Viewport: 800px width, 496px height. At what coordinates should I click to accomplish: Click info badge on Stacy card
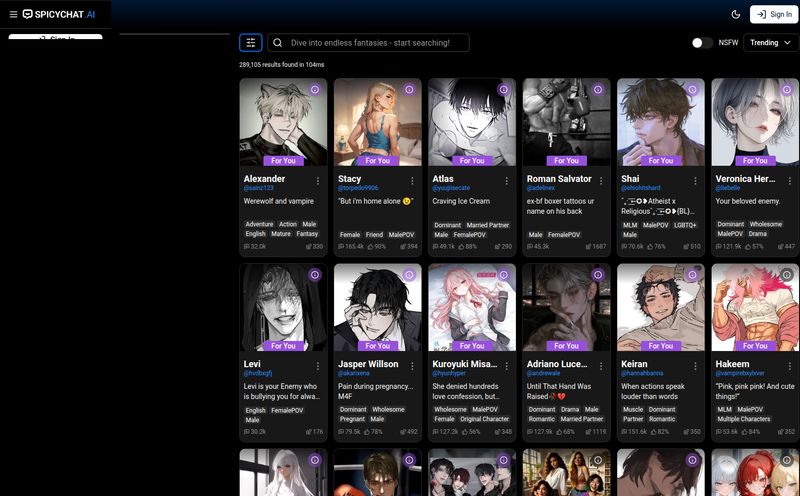[409, 90]
